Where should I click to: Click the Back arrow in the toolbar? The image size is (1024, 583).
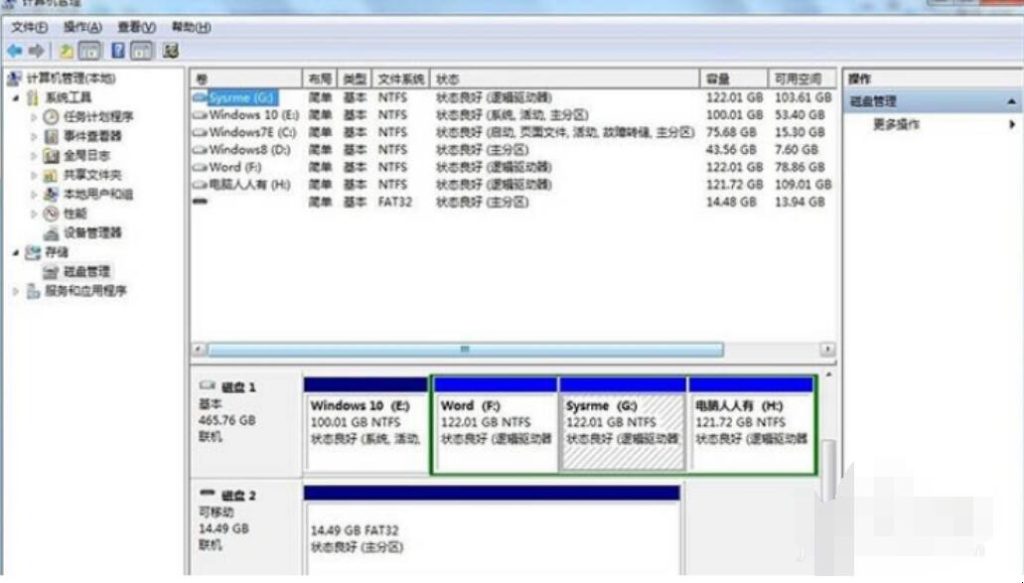point(14,50)
